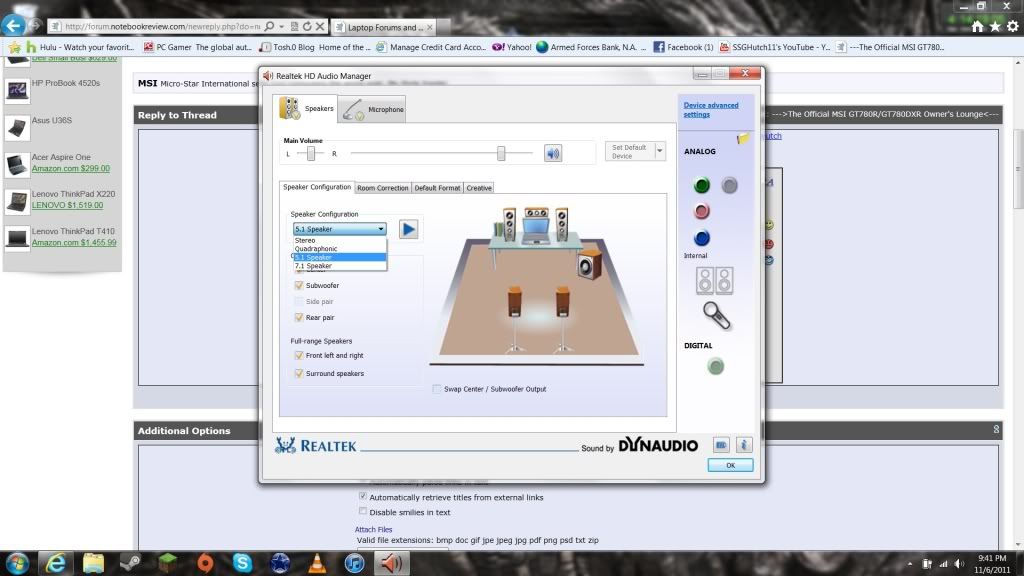Image resolution: width=1024 pixels, height=576 pixels.
Task: Show hidden system tray icons arrow
Action: [910, 564]
